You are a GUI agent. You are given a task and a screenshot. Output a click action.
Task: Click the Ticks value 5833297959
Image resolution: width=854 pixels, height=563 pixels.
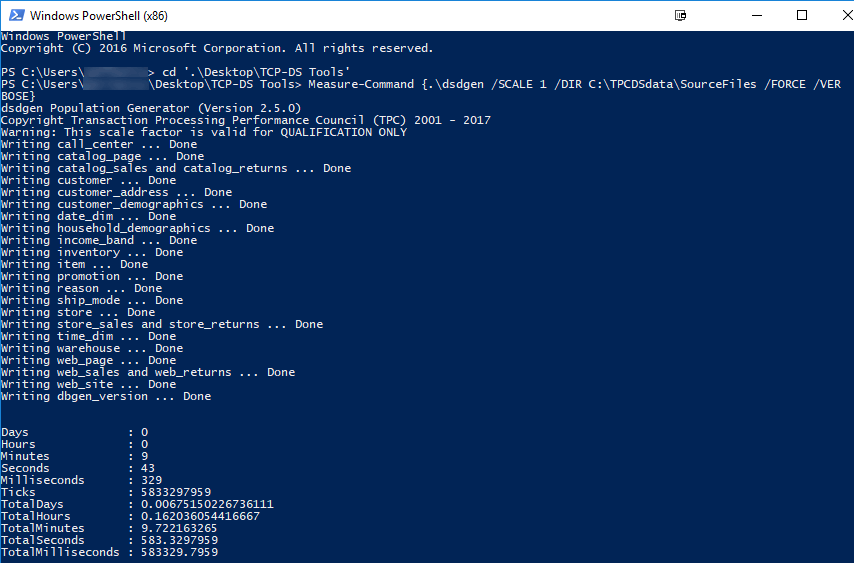tap(176, 492)
